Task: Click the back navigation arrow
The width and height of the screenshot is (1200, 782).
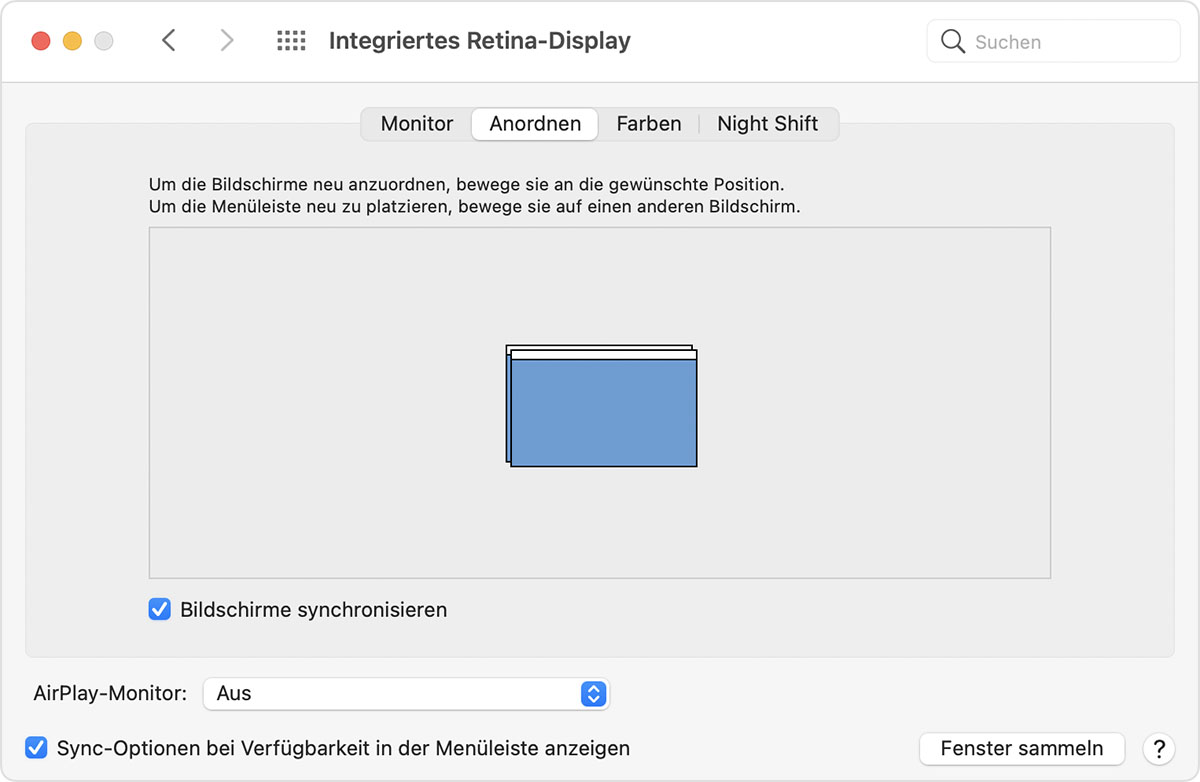Action: pyautogui.click(x=168, y=40)
